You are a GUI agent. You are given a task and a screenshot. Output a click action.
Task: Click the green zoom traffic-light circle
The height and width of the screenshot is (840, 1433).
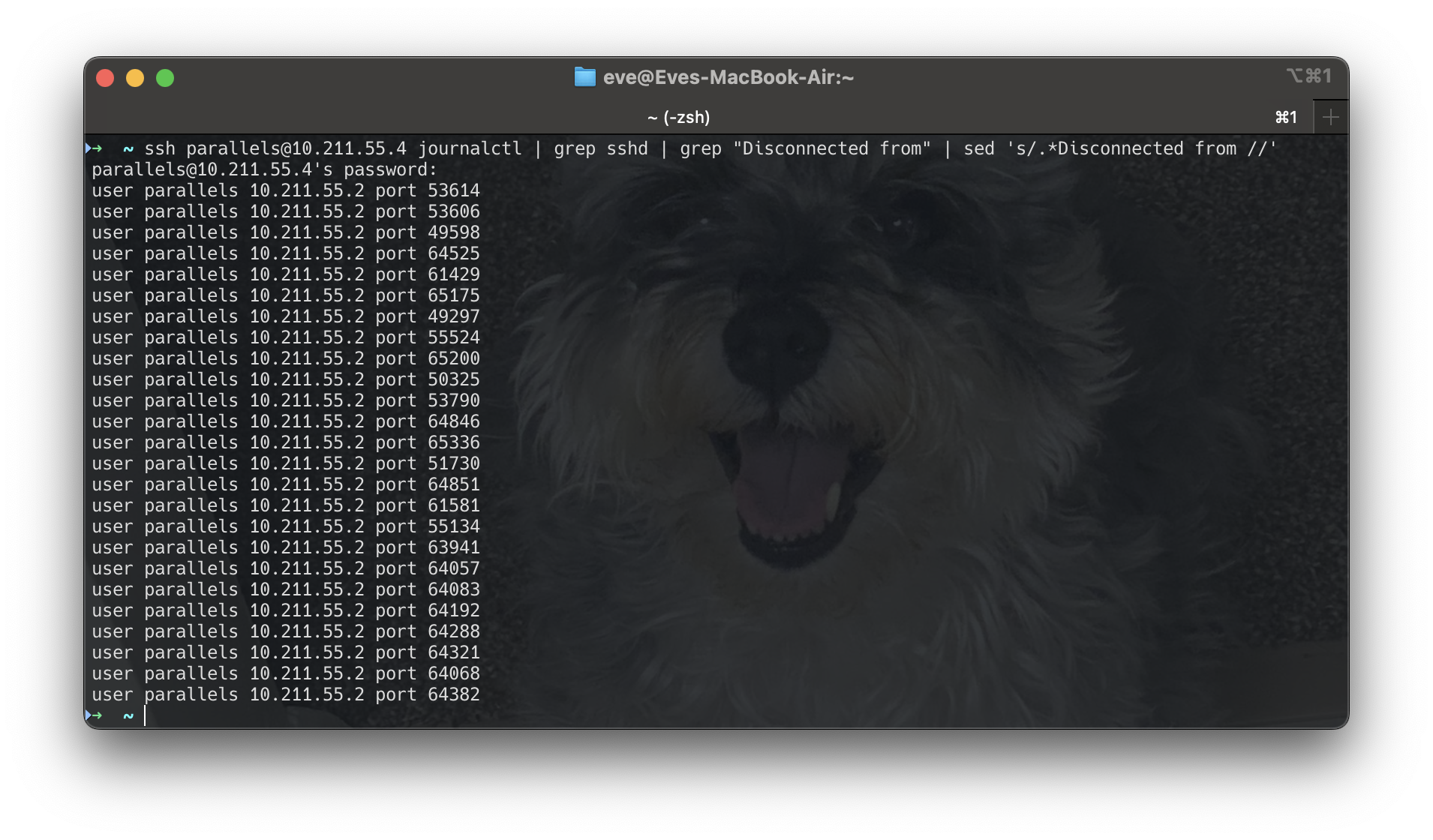[165, 77]
